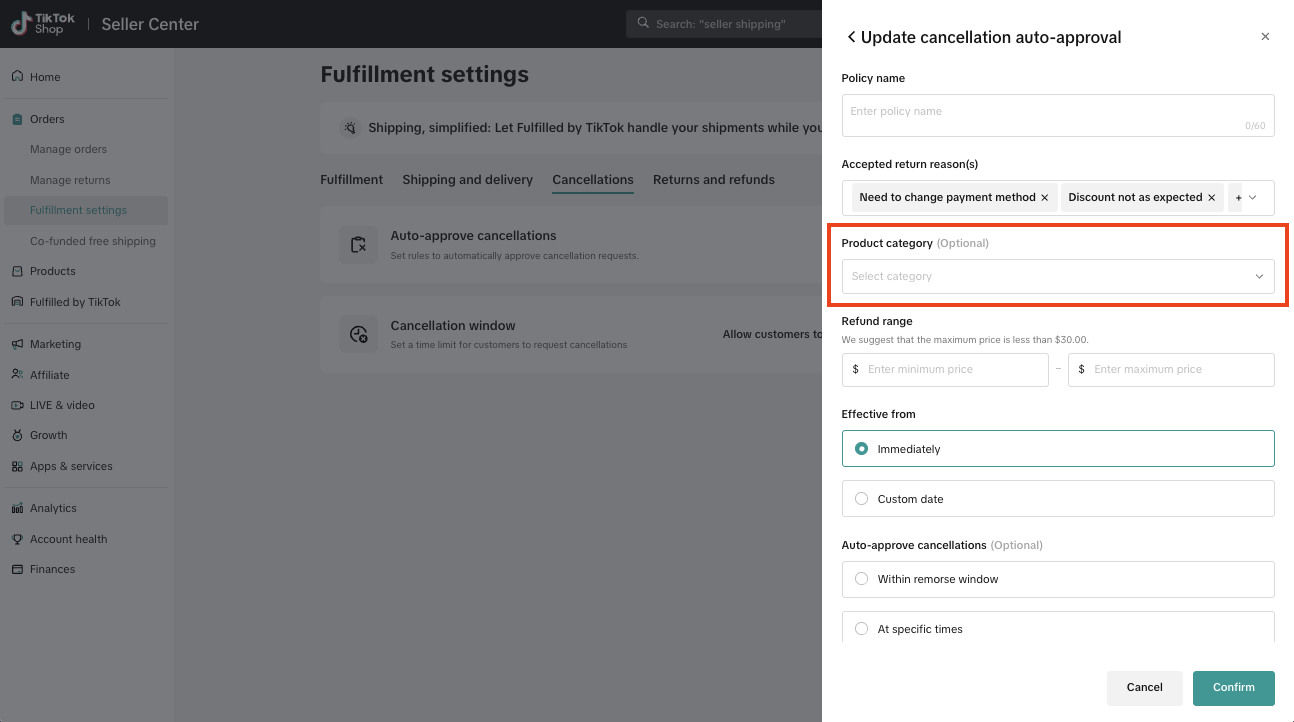Expand the accepted return reasons dropdown arrow
Viewport: 1294px width, 722px height.
[x=1252, y=198]
